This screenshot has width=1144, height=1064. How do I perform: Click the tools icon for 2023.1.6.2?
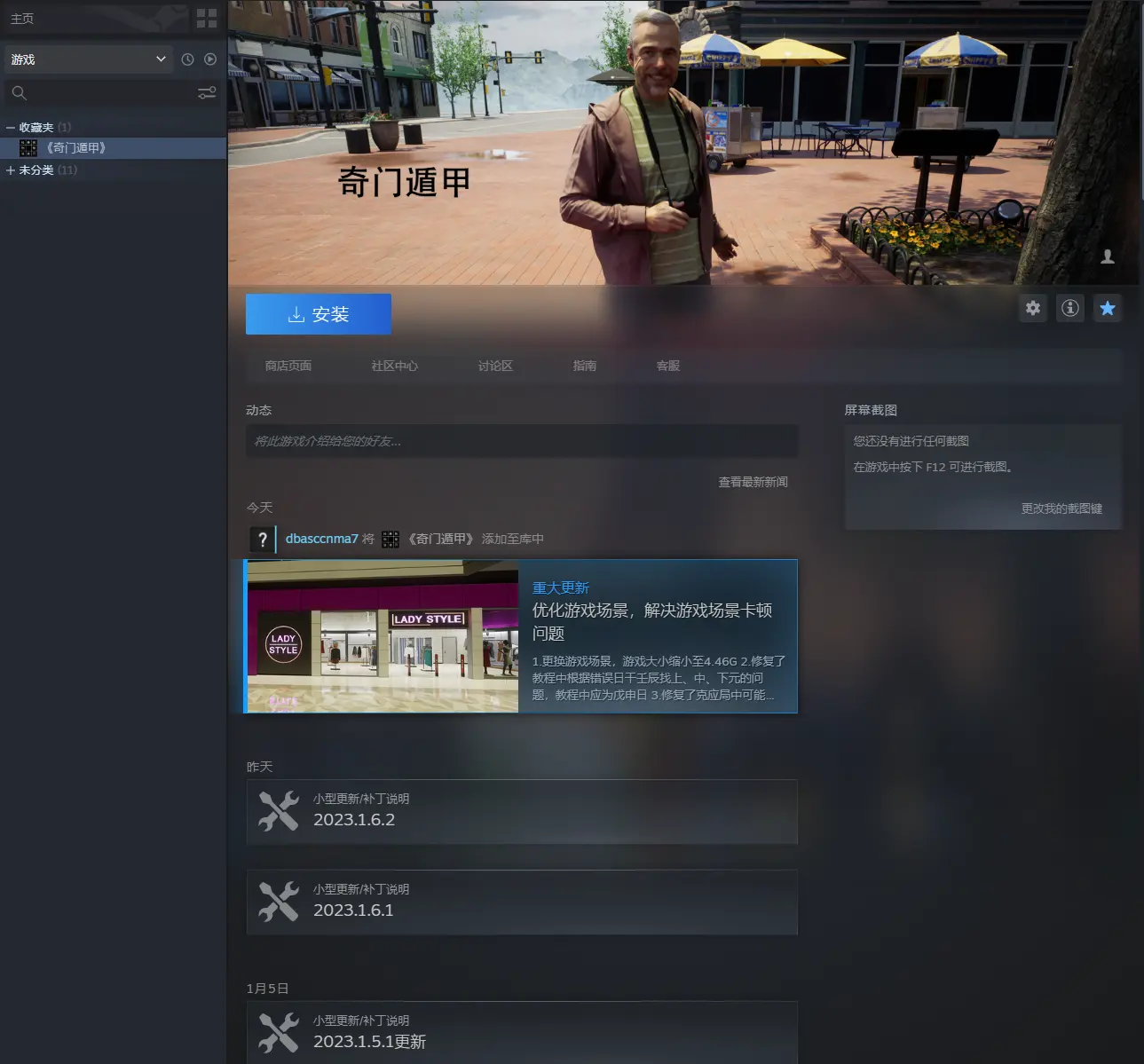[279, 811]
